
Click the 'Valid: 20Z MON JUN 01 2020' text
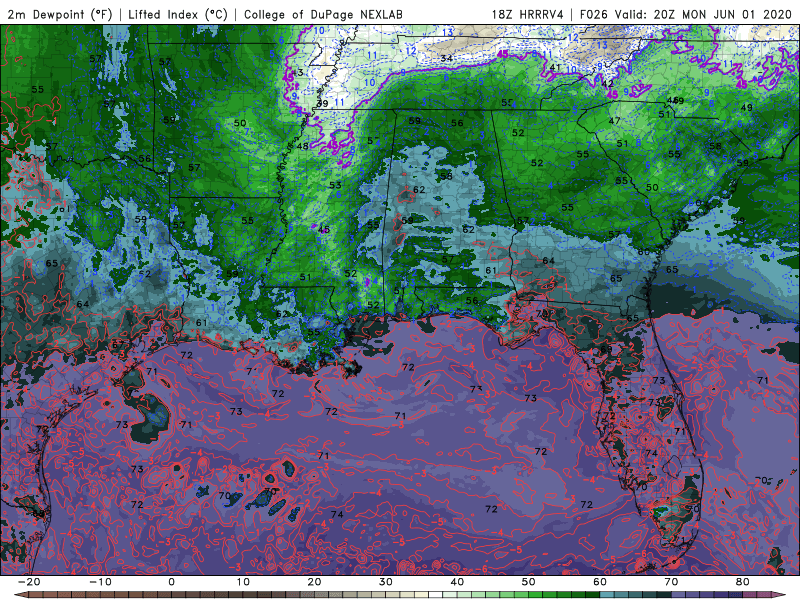pos(703,14)
